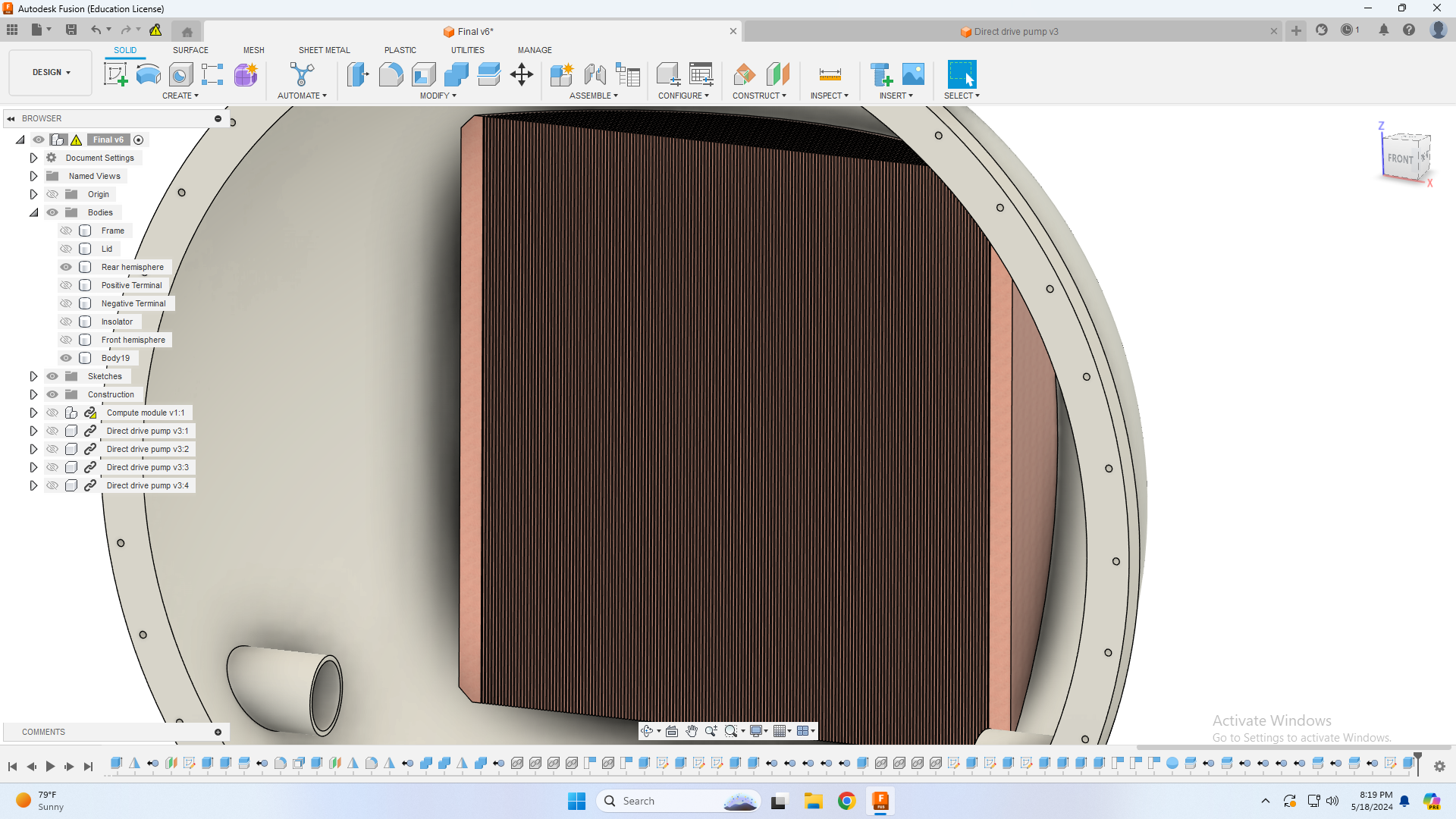Toggle Final v6 active component radio
The height and width of the screenshot is (819, 1456).
click(x=139, y=140)
